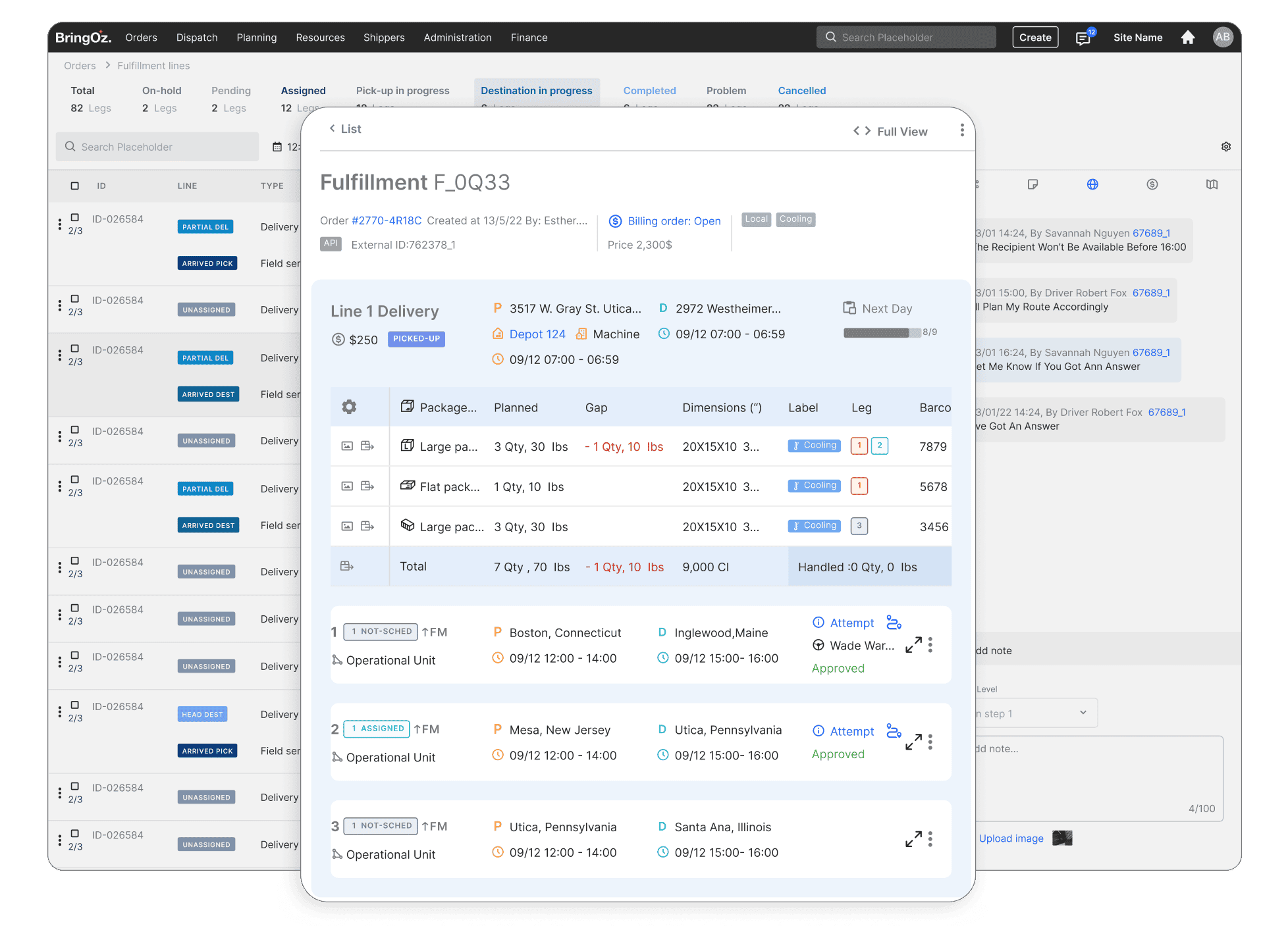Check the second row UNASSIGNED checkbox

coord(75,299)
